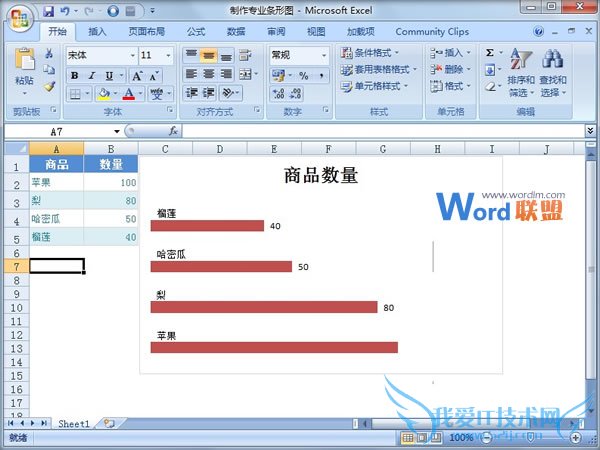
Task: Click the Office button
Action: pos(20,18)
